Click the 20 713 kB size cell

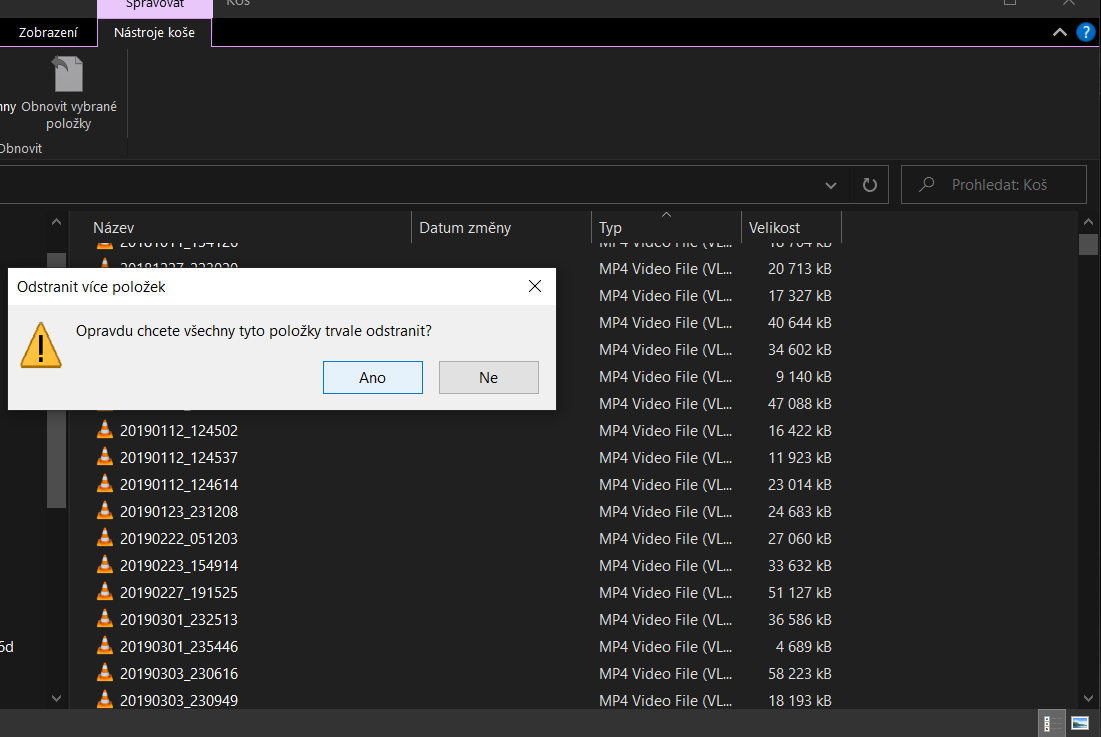click(799, 269)
